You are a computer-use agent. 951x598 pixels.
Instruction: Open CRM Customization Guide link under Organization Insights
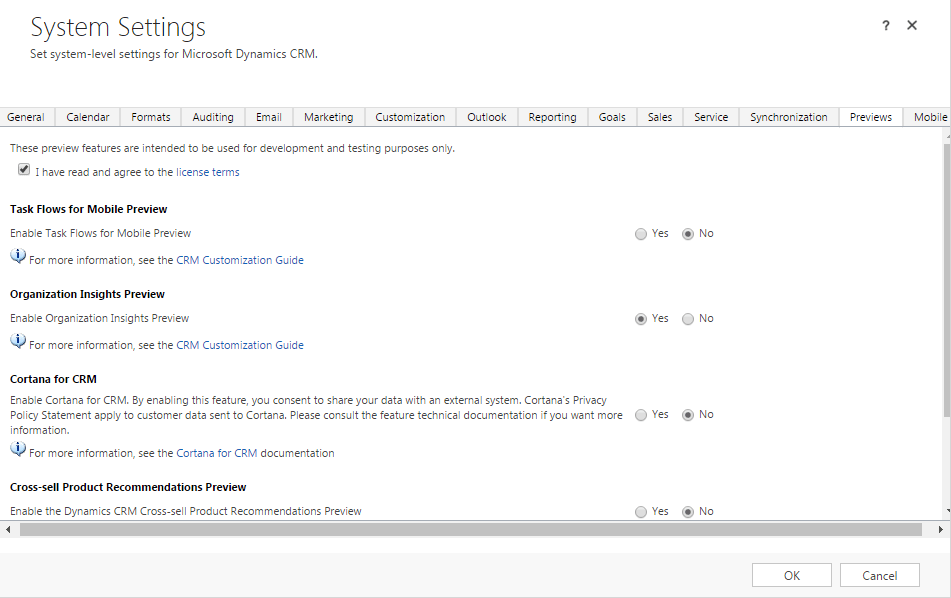coord(240,345)
